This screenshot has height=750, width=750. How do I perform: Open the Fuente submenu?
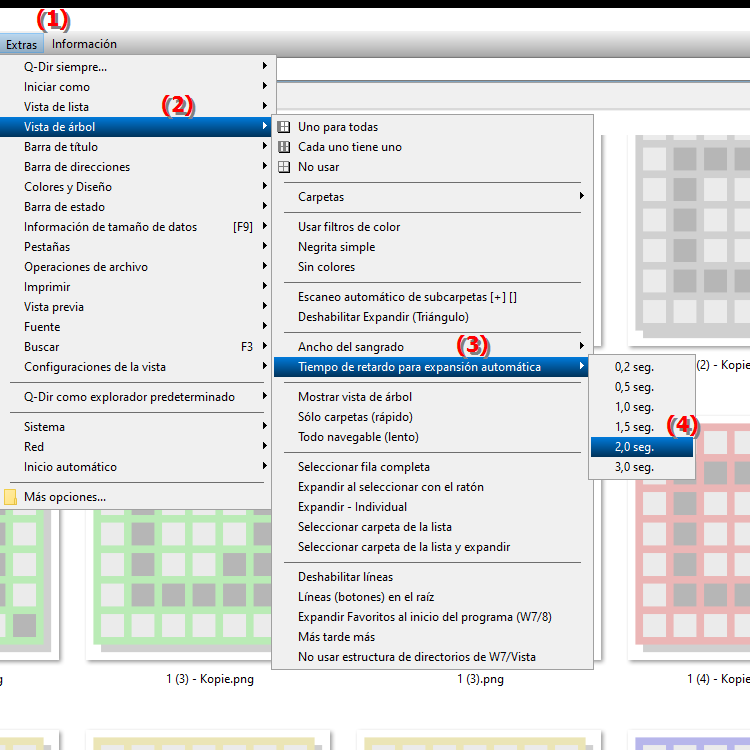136,327
